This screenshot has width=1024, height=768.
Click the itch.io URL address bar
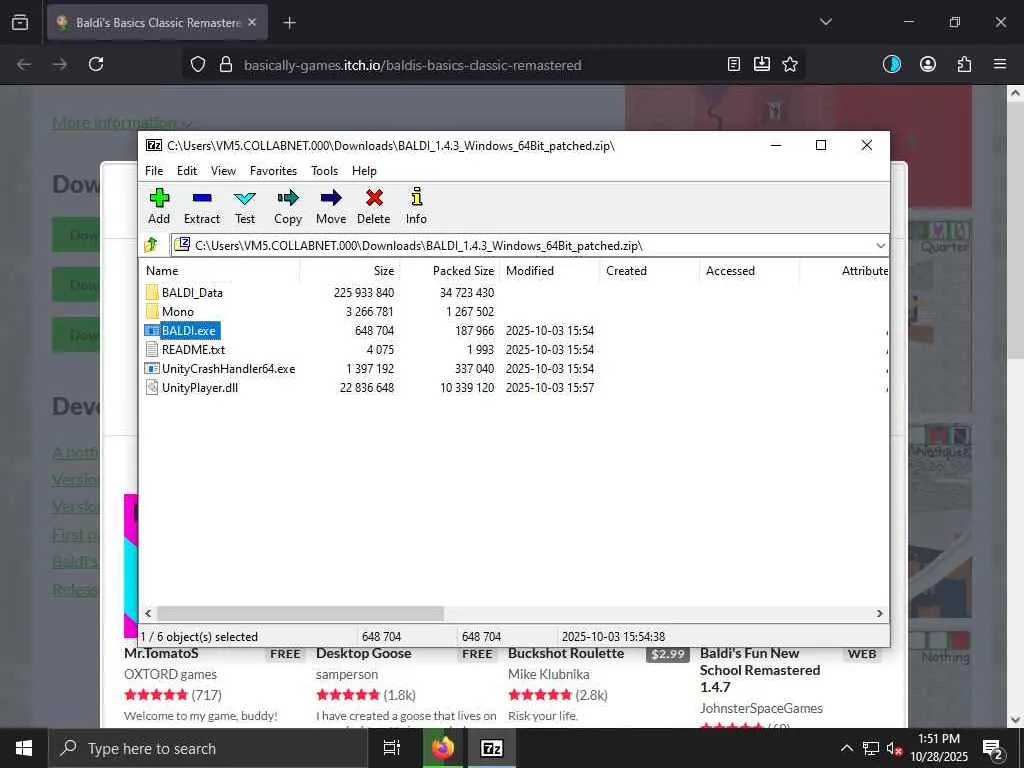coord(413,65)
